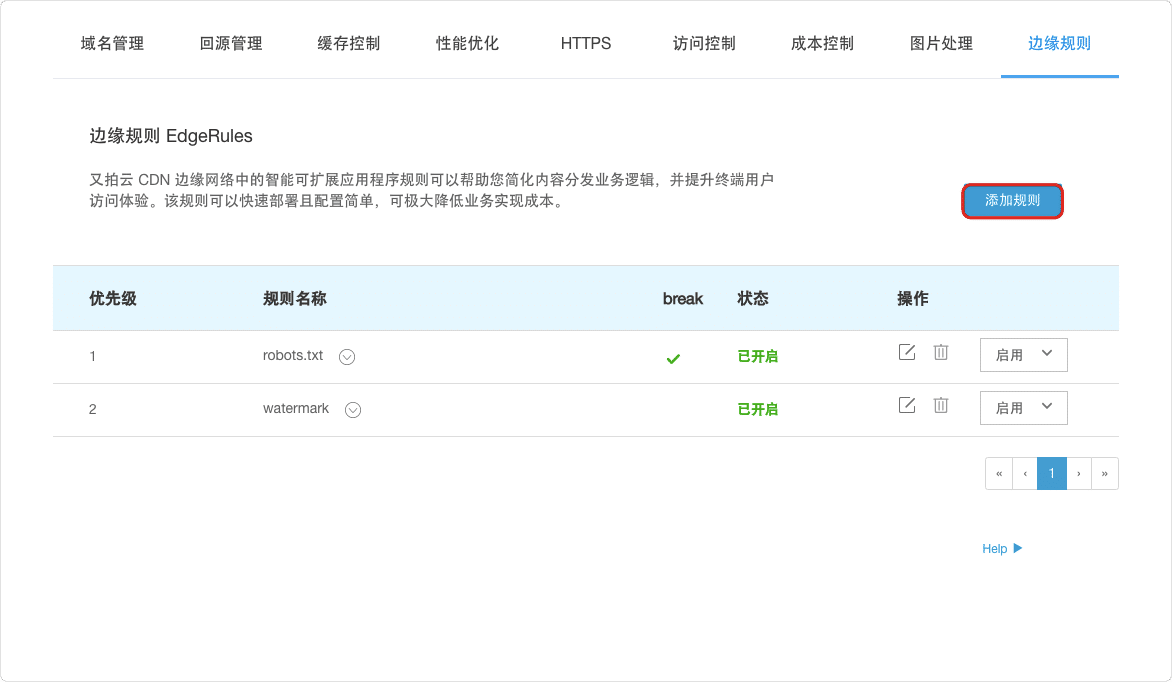The height and width of the screenshot is (682, 1172).
Task: Go to the 访问控制 tab
Action: pyautogui.click(x=704, y=43)
